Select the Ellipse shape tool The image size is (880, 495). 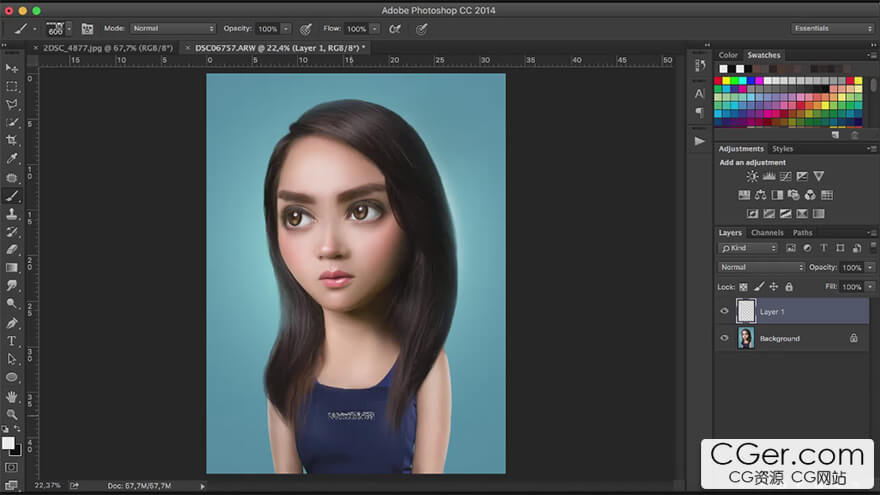coord(11,377)
